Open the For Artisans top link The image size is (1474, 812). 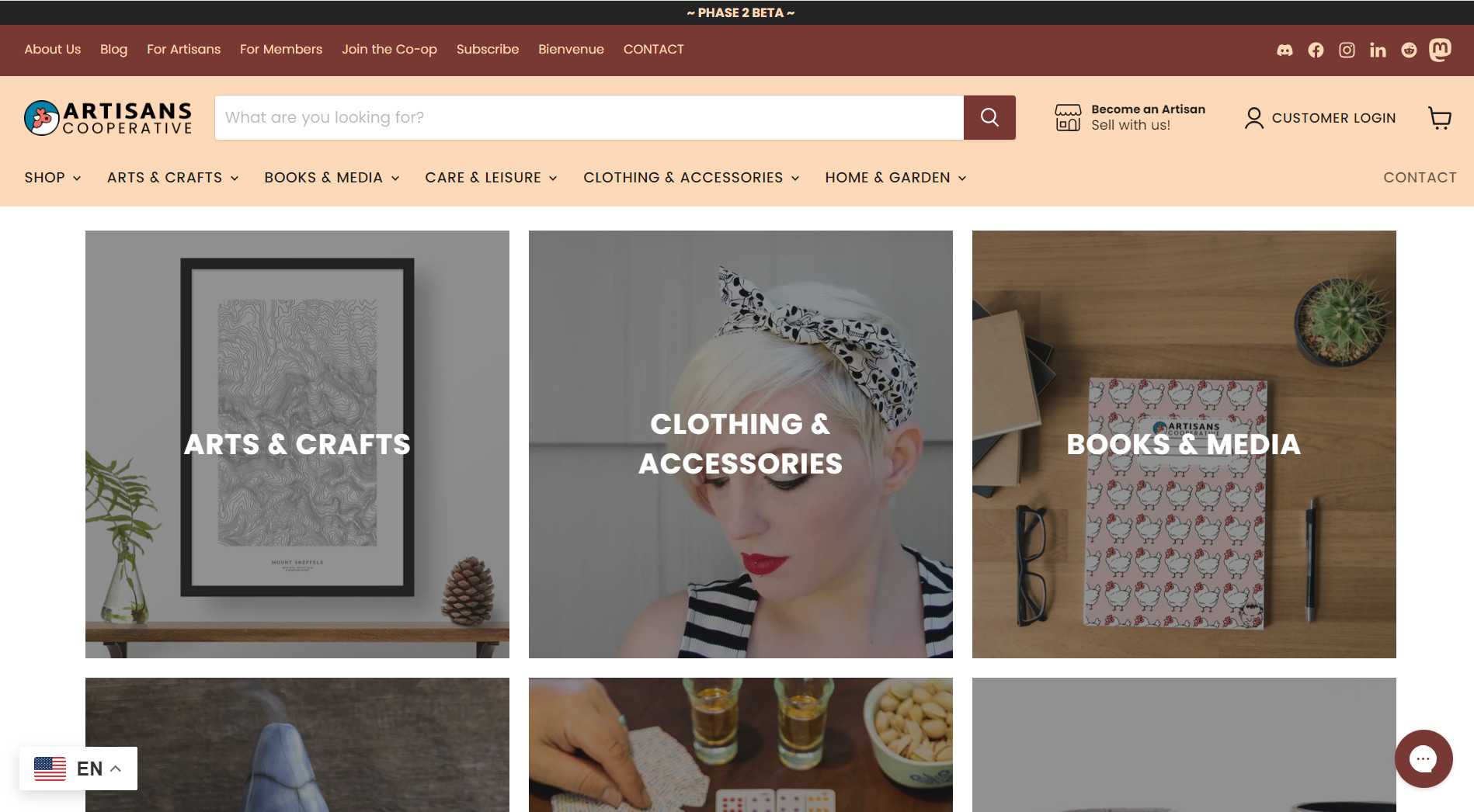click(x=183, y=49)
